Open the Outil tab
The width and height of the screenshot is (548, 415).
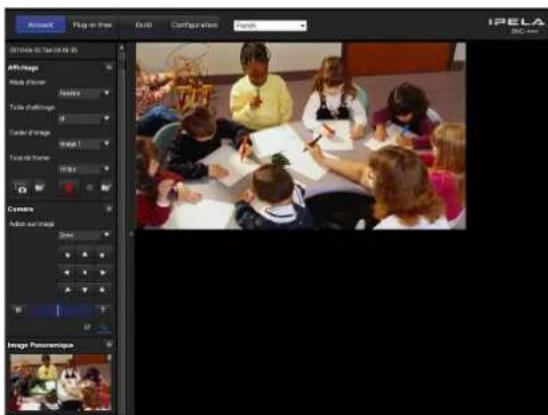pyautogui.click(x=143, y=25)
